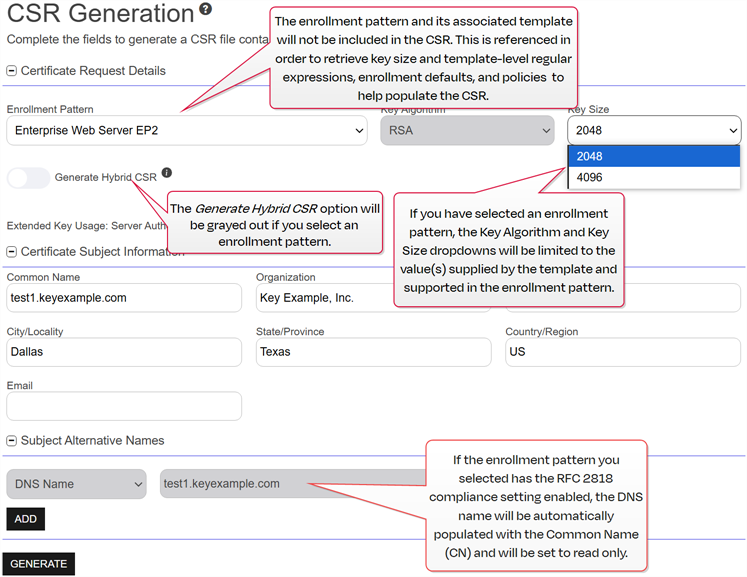Viewport: 747px width, 577px height.
Task: Click the Country/Region field containing US
Action: coord(622,352)
